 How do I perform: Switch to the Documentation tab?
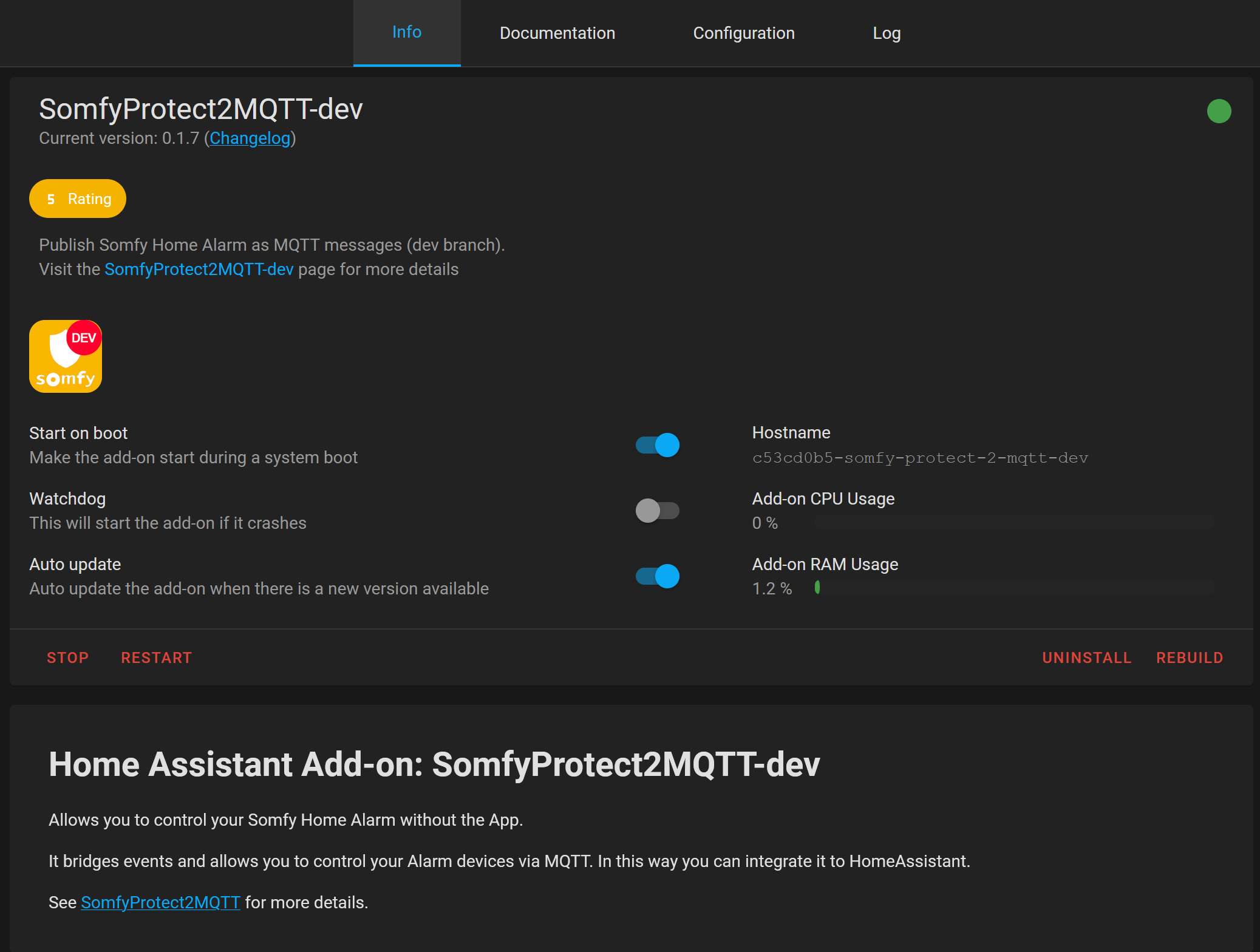point(557,33)
